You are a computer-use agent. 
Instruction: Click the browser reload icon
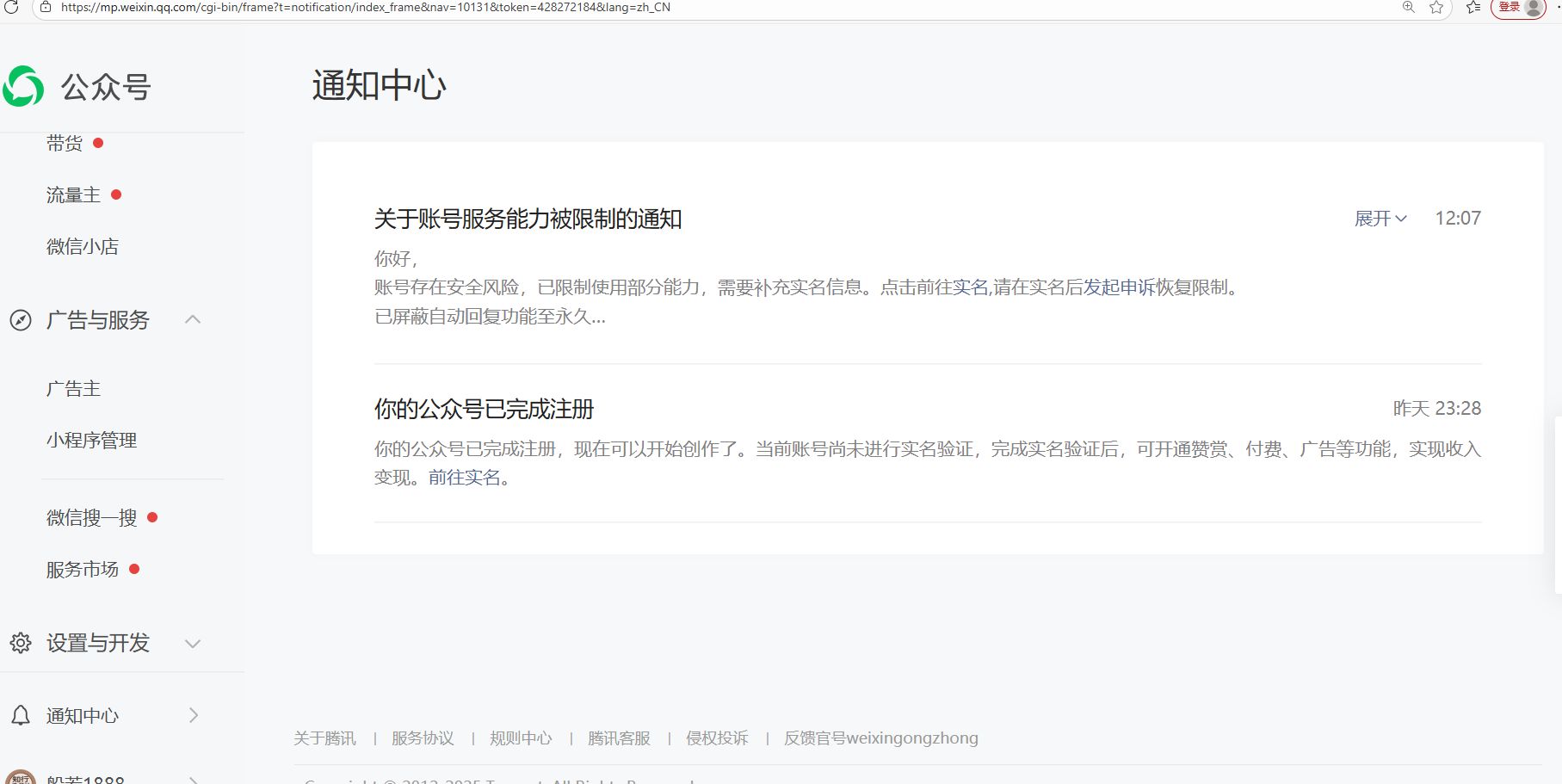click(11, 7)
